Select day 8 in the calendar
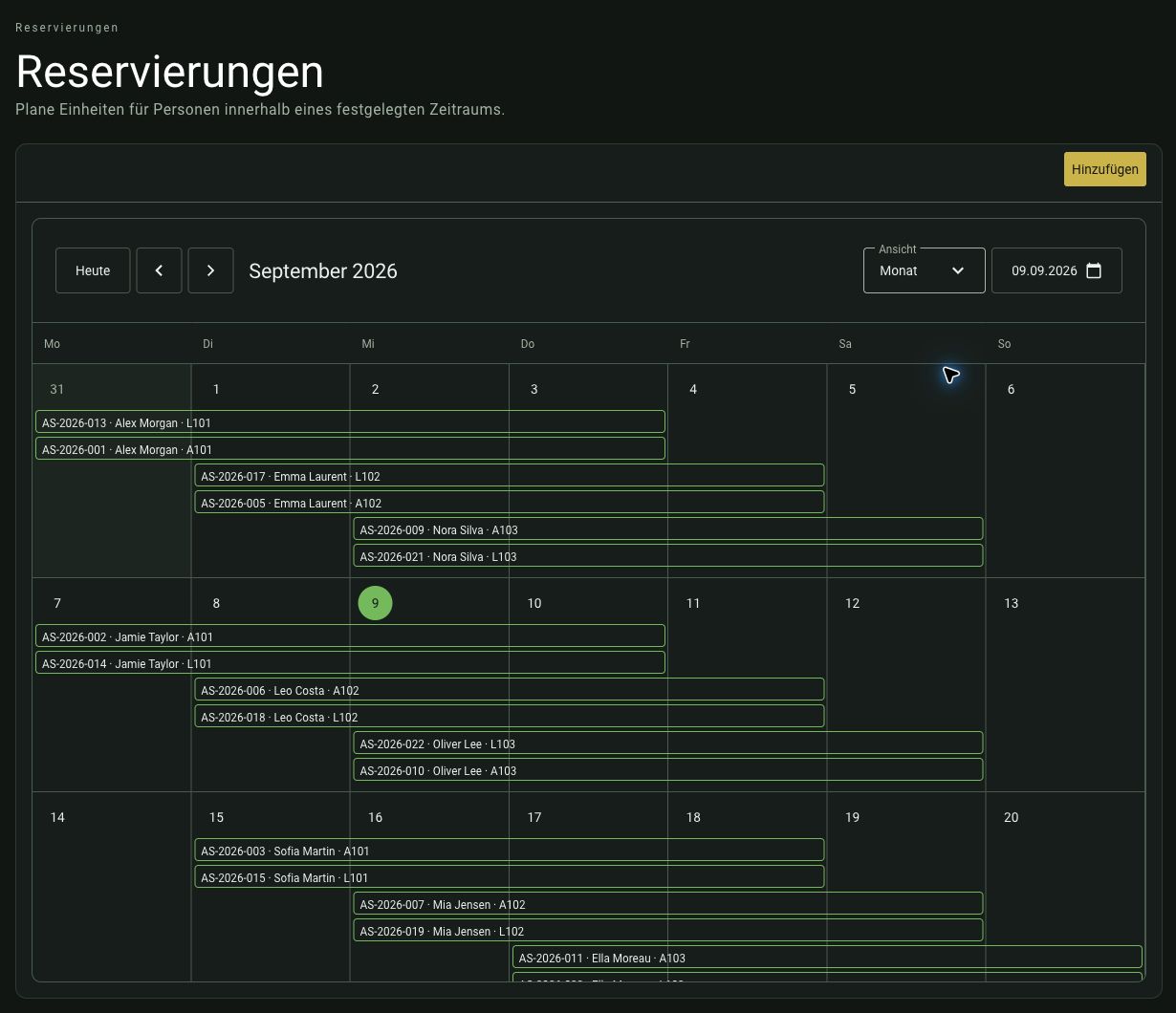Image resolution: width=1176 pixels, height=1013 pixels. (216, 603)
